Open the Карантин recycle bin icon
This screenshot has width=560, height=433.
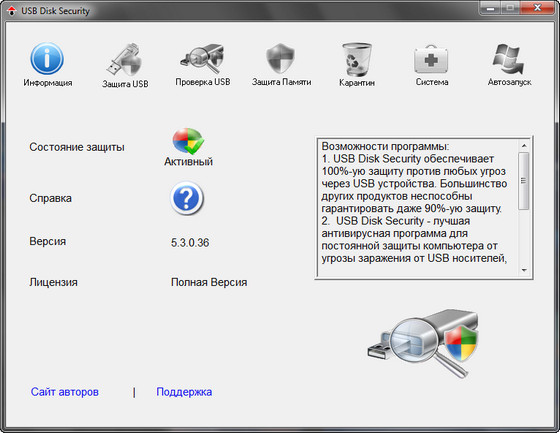click(x=357, y=59)
